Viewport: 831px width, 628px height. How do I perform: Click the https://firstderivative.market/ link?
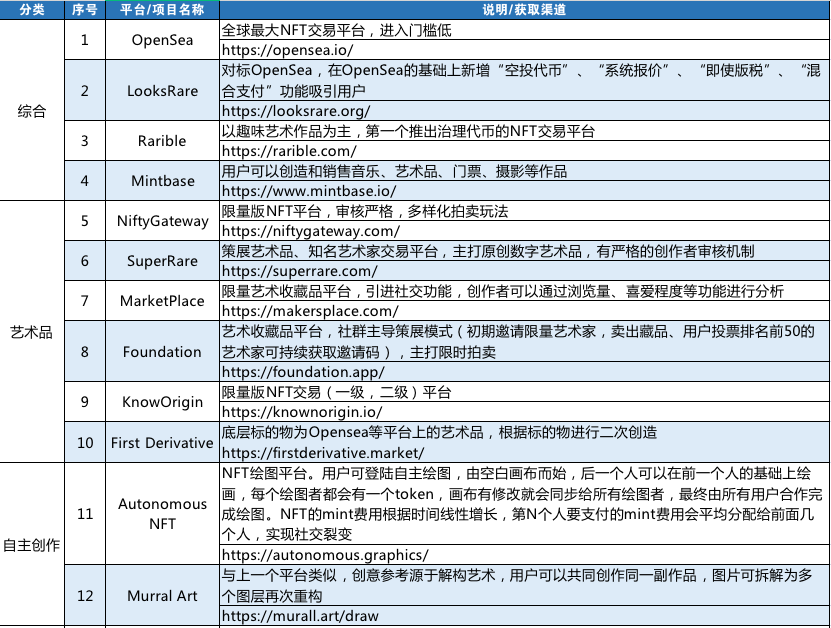tap(323, 453)
